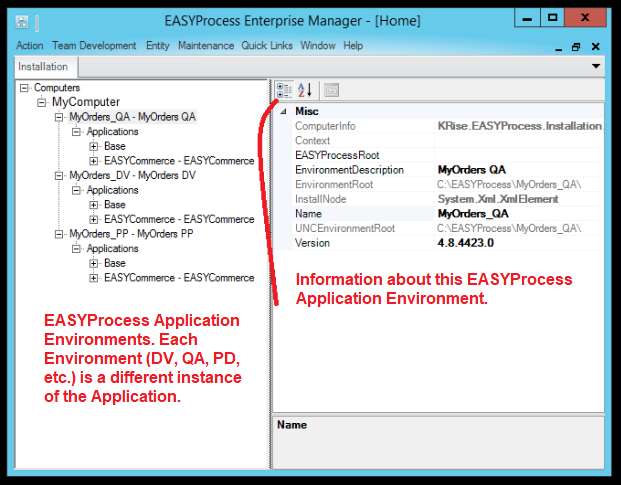Expand EASYCommerce under MyOrders_DV
Screen dimensions: 621x485
[x=94, y=219]
